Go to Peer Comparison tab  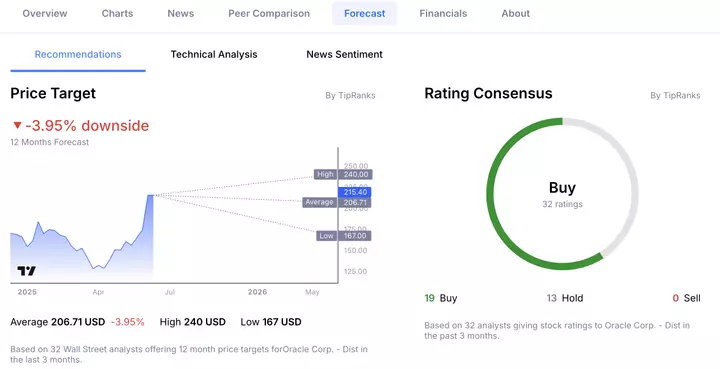pos(269,13)
